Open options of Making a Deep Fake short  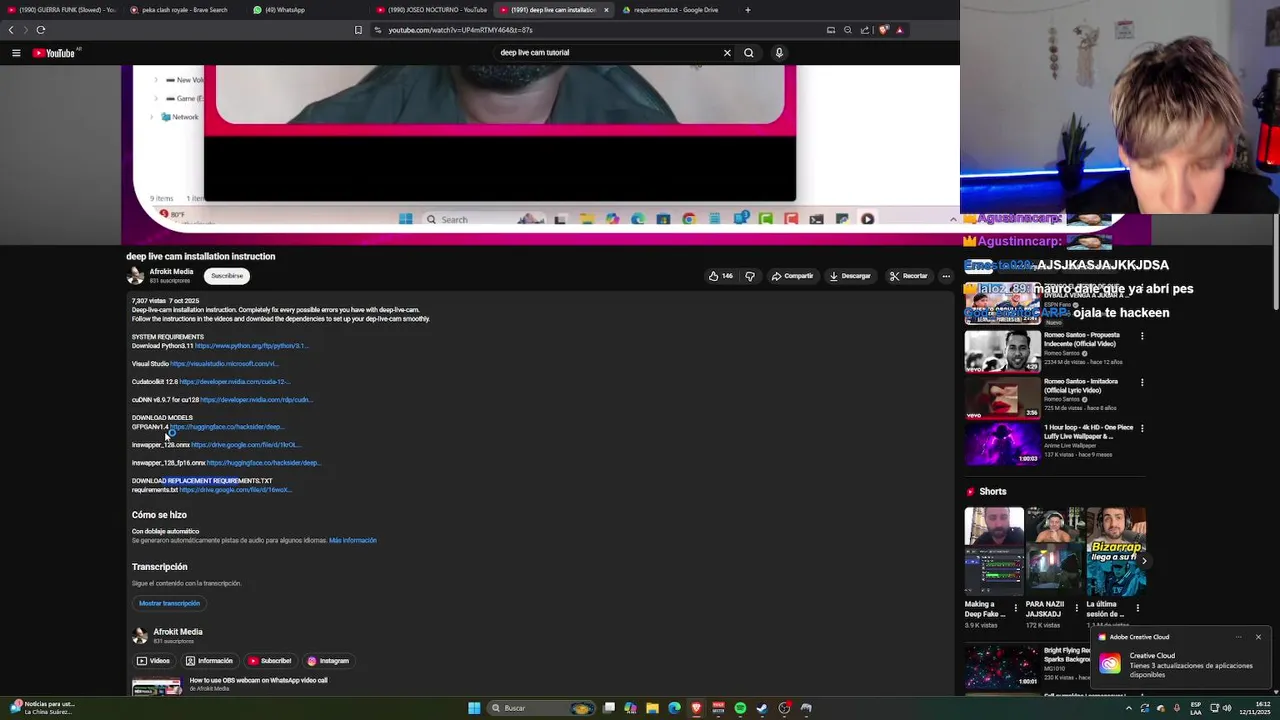click(x=1016, y=607)
